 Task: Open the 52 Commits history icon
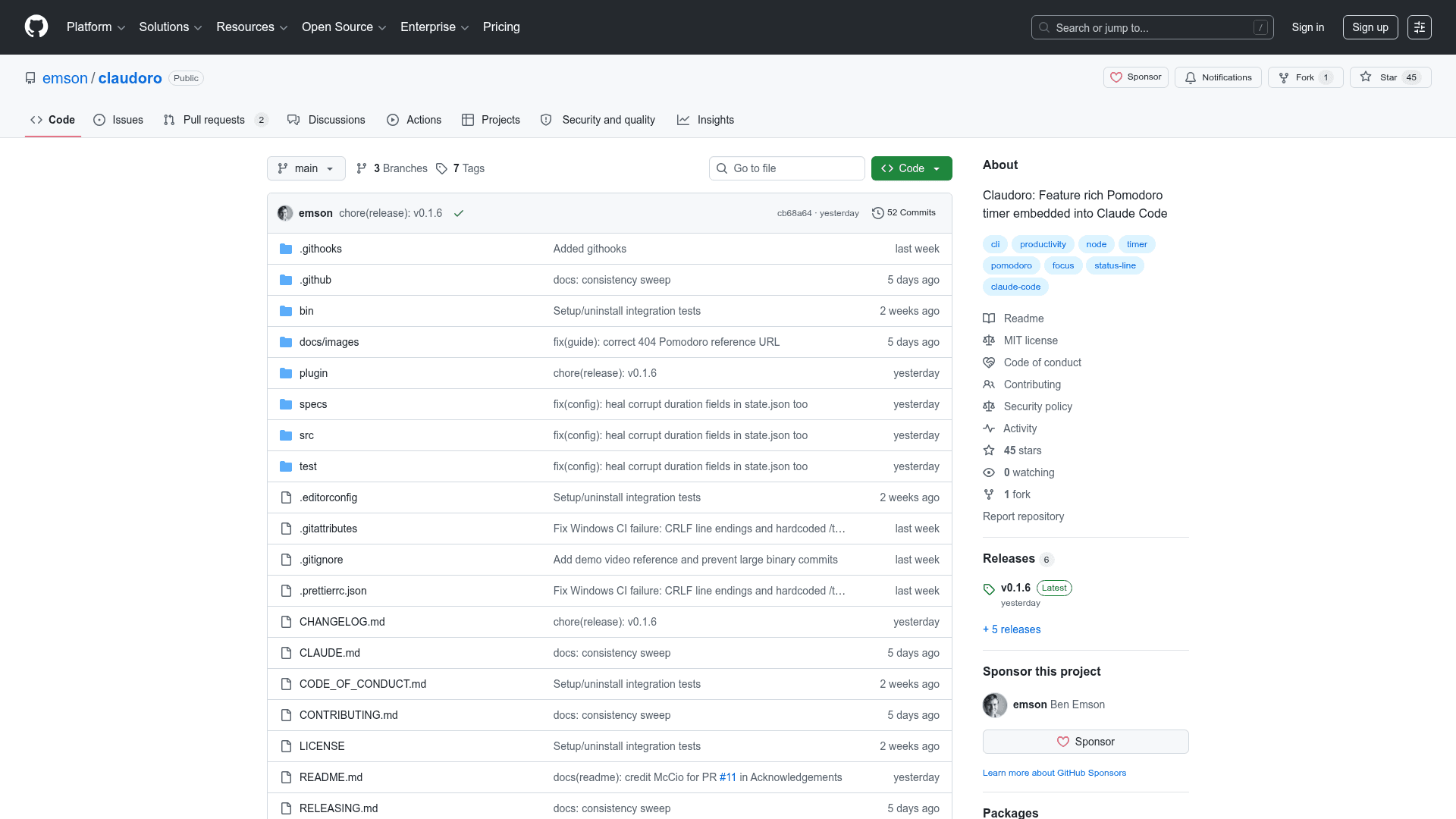[x=878, y=213]
